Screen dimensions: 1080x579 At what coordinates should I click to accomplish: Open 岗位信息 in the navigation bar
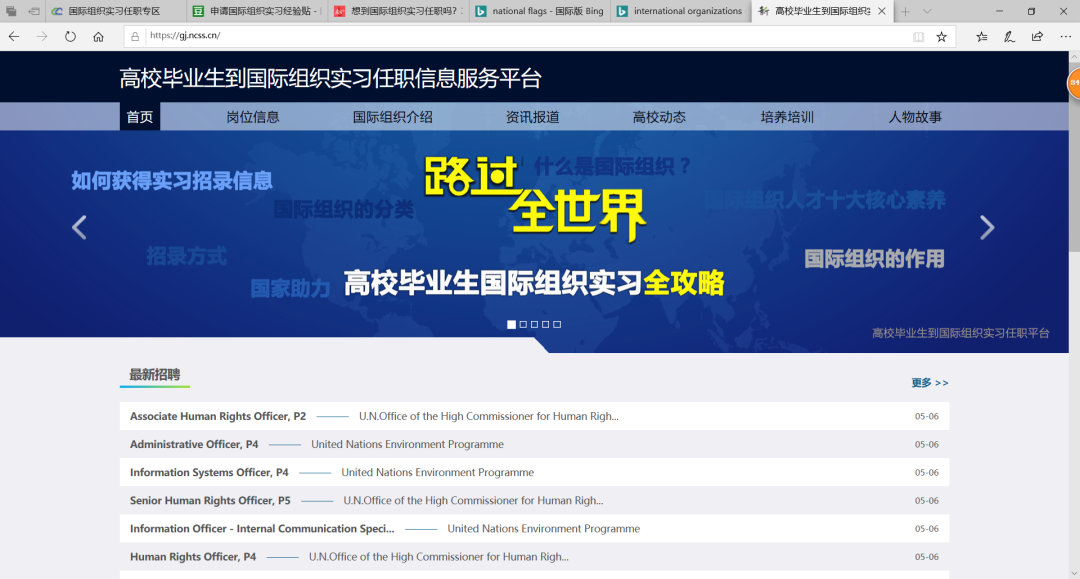(253, 117)
